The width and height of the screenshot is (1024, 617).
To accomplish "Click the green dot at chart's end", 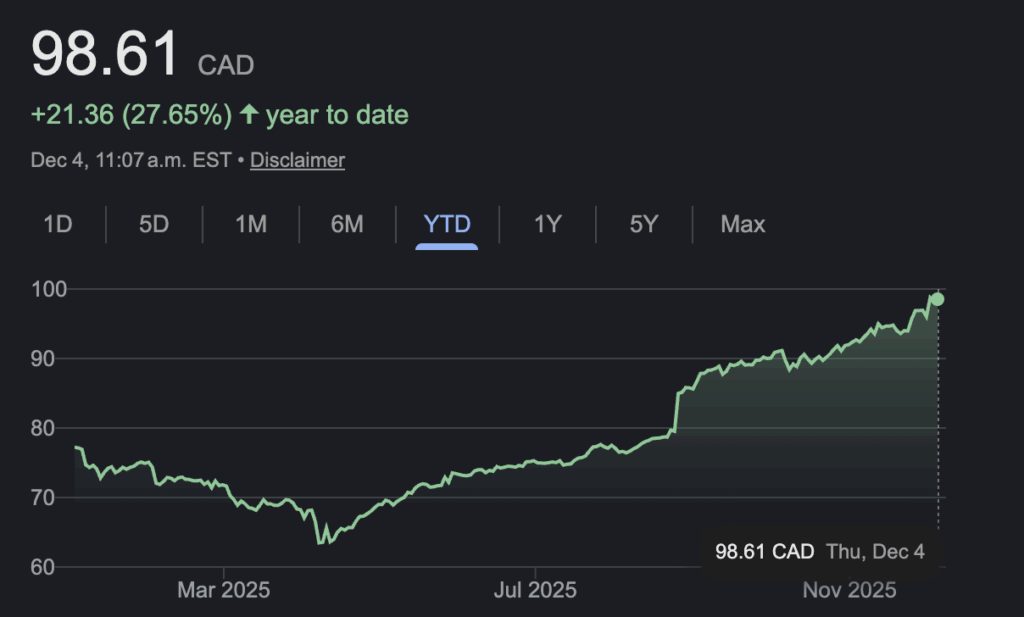I will [937, 299].
